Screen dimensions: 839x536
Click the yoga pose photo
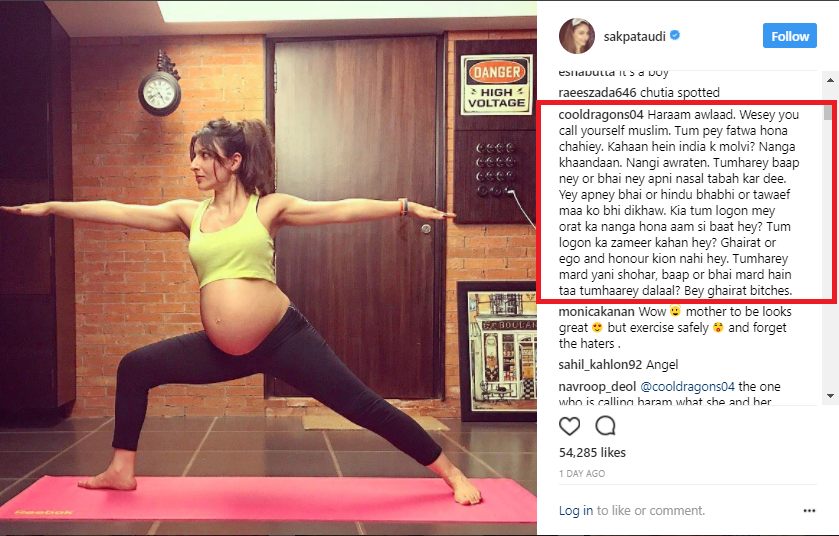pos(268,268)
